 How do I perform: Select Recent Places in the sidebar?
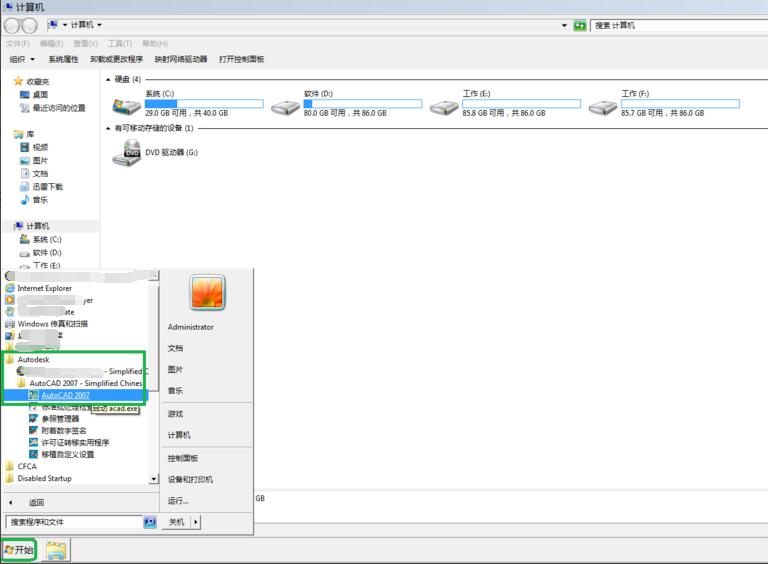[x=53, y=108]
